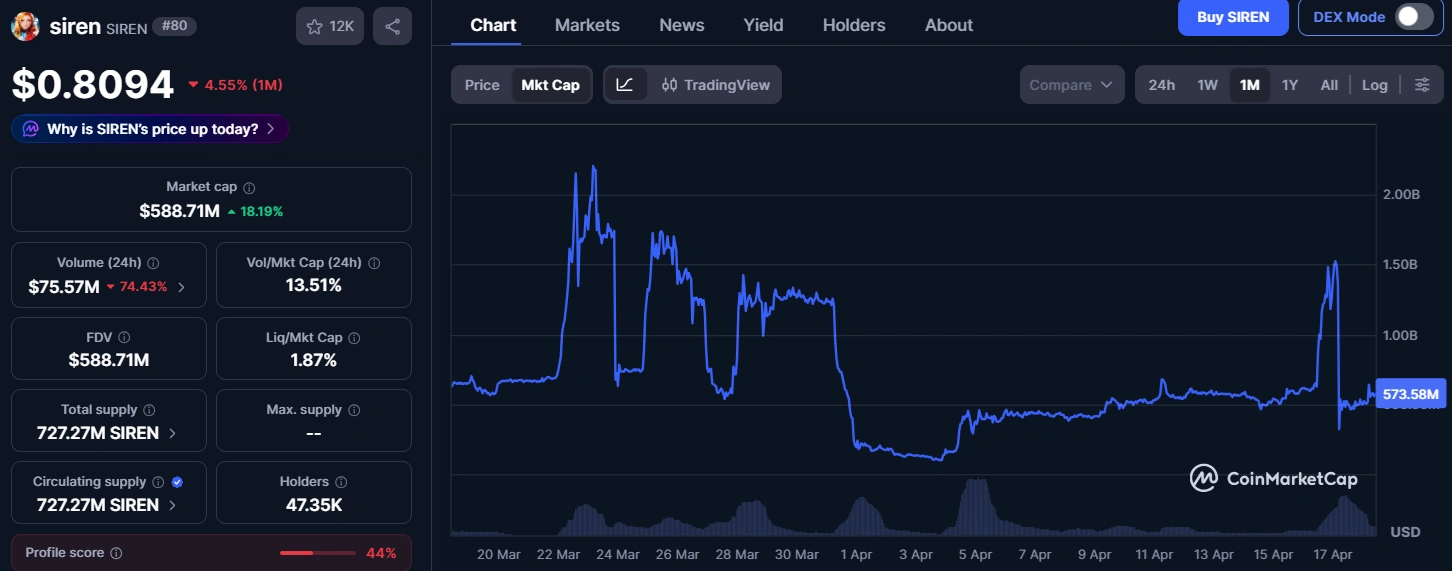
Task: Click the $588.71M Market cap value
Action: point(180,211)
